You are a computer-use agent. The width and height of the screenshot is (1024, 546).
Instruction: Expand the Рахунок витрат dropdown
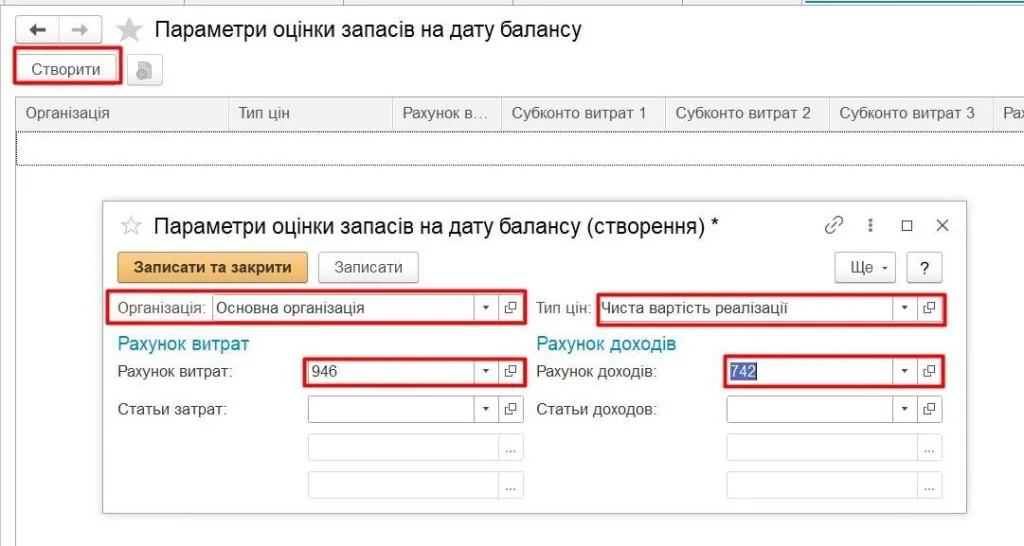486,372
